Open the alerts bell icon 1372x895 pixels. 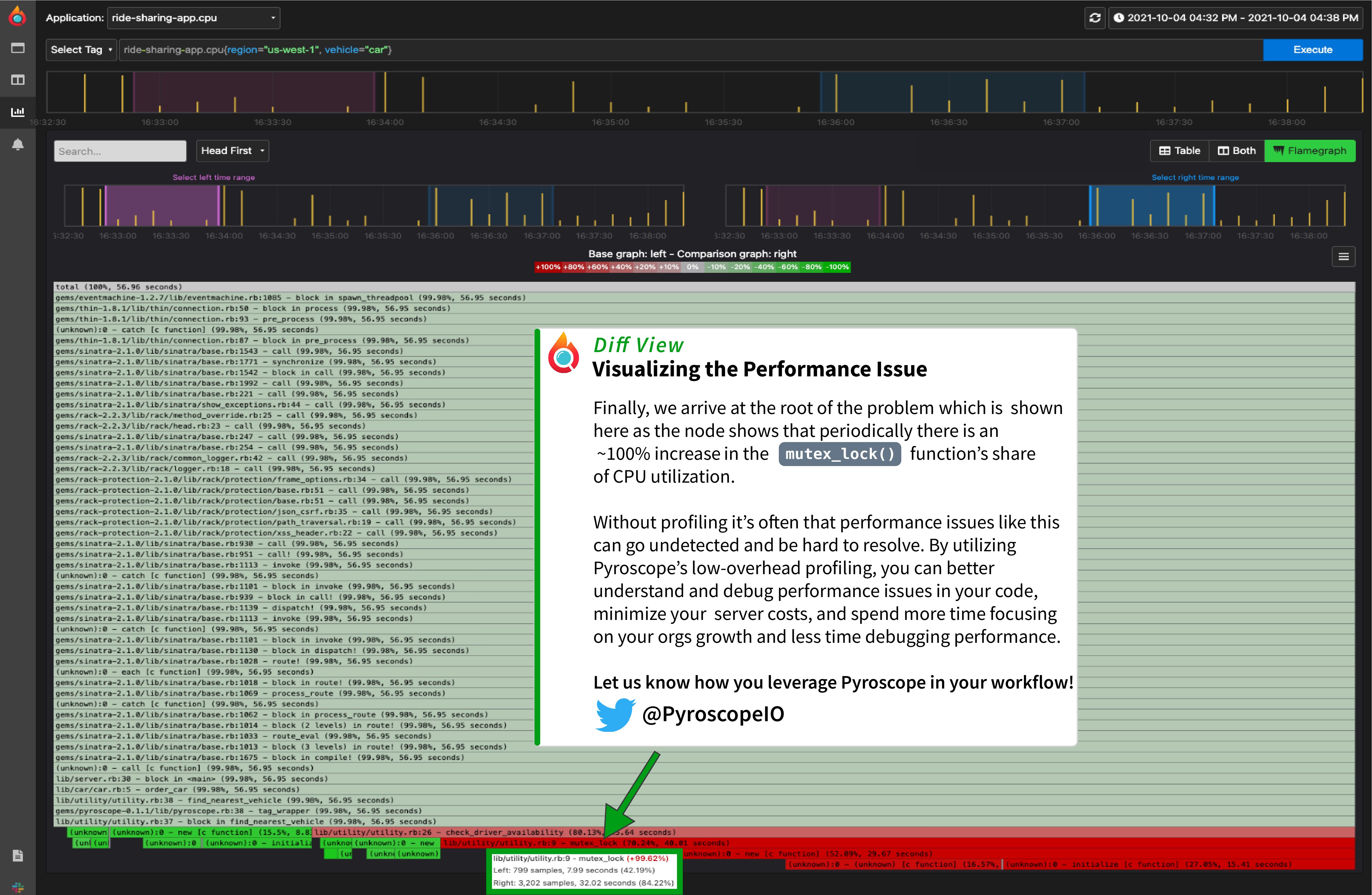click(17, 145)
